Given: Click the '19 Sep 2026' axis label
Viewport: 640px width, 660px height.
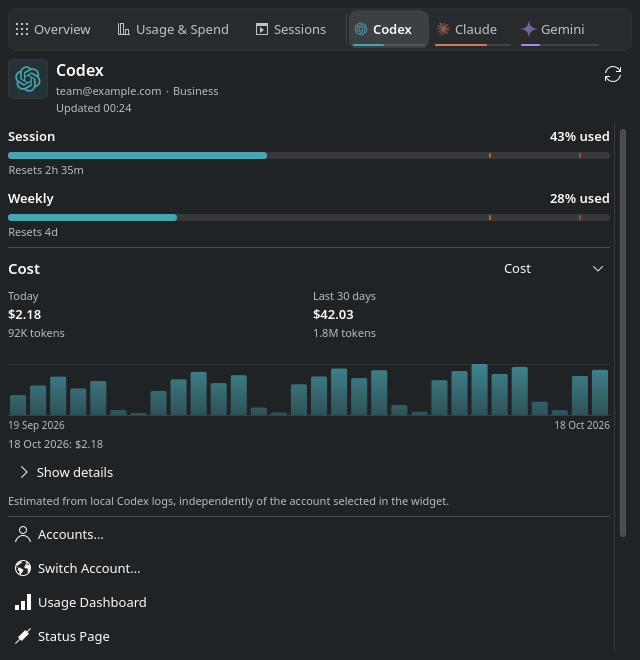Looking at the screenshot, I should click(36, 425).
